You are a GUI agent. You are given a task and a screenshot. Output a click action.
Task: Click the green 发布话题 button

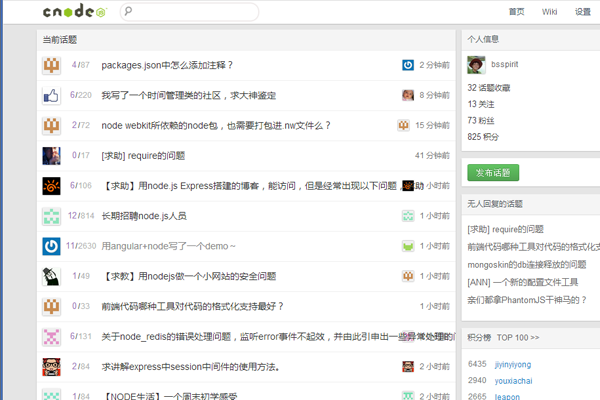pyautogui.click(x=493, y=173)
